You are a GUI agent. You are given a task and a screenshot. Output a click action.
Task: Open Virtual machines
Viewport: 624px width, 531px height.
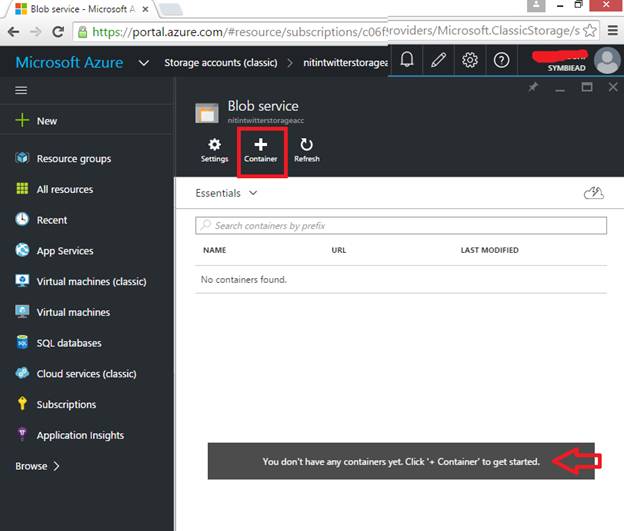coord(62,312)
